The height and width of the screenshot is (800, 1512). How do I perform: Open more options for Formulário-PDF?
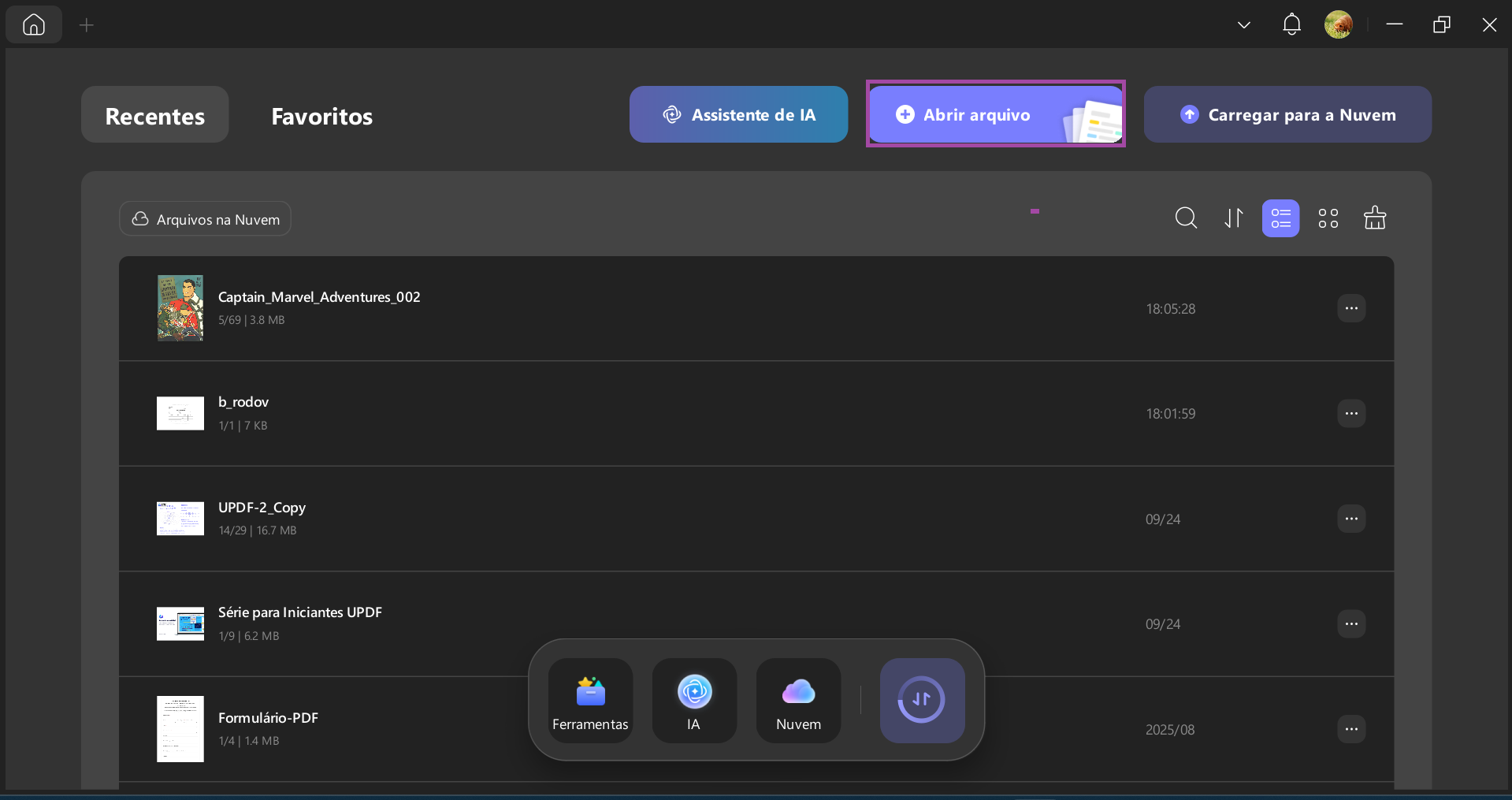tap(1351, 729)
